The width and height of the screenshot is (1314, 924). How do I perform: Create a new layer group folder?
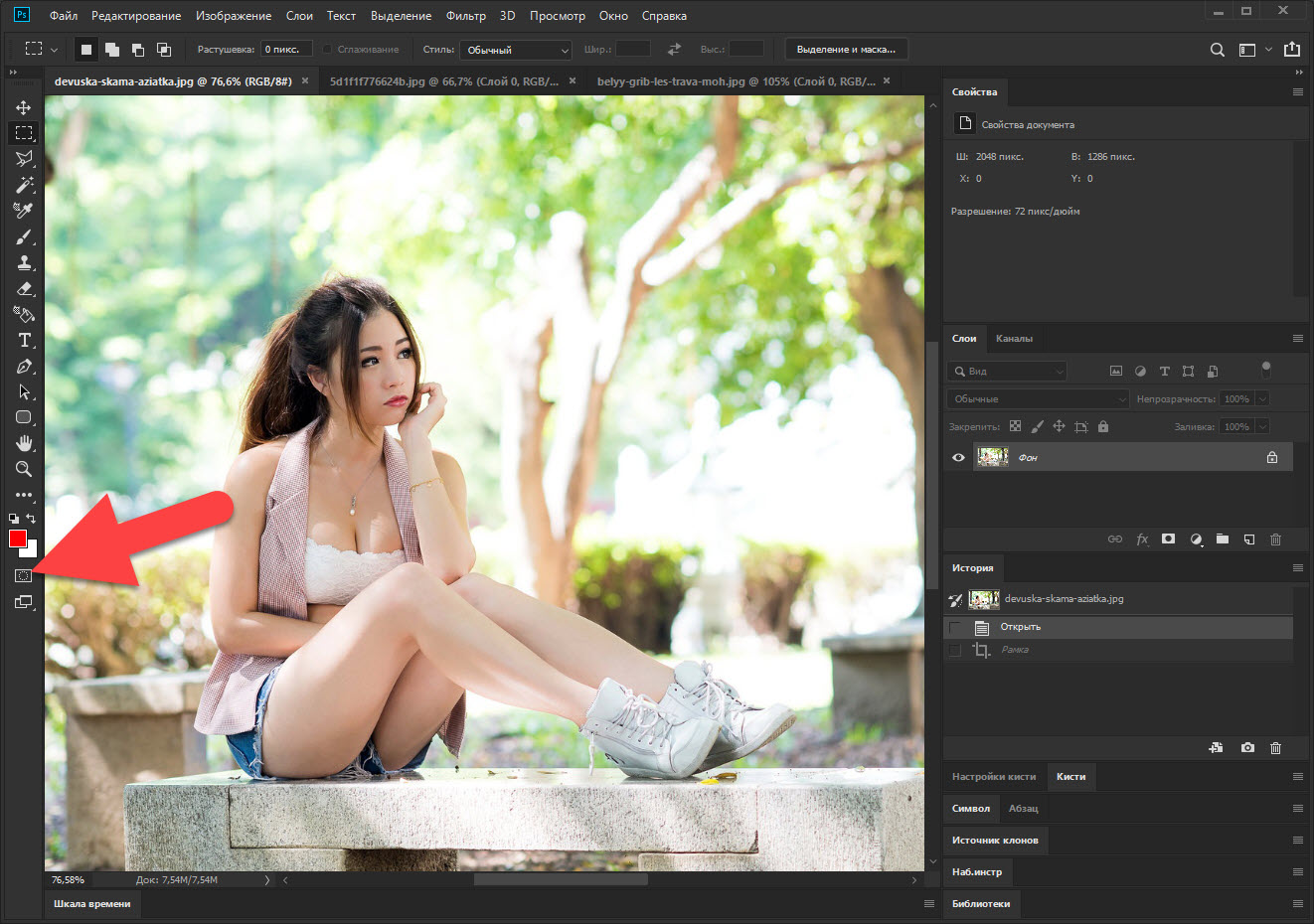tap(1223, 539)
